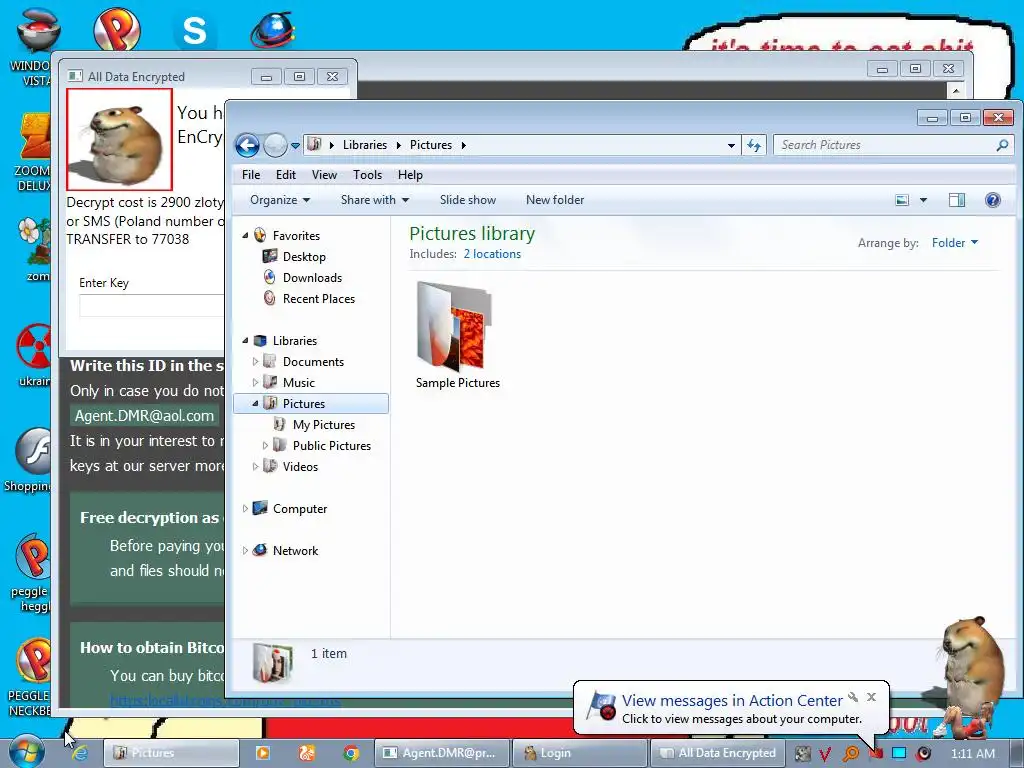Click the red V tray icon

pyautogui.click(x=825, y=754)
